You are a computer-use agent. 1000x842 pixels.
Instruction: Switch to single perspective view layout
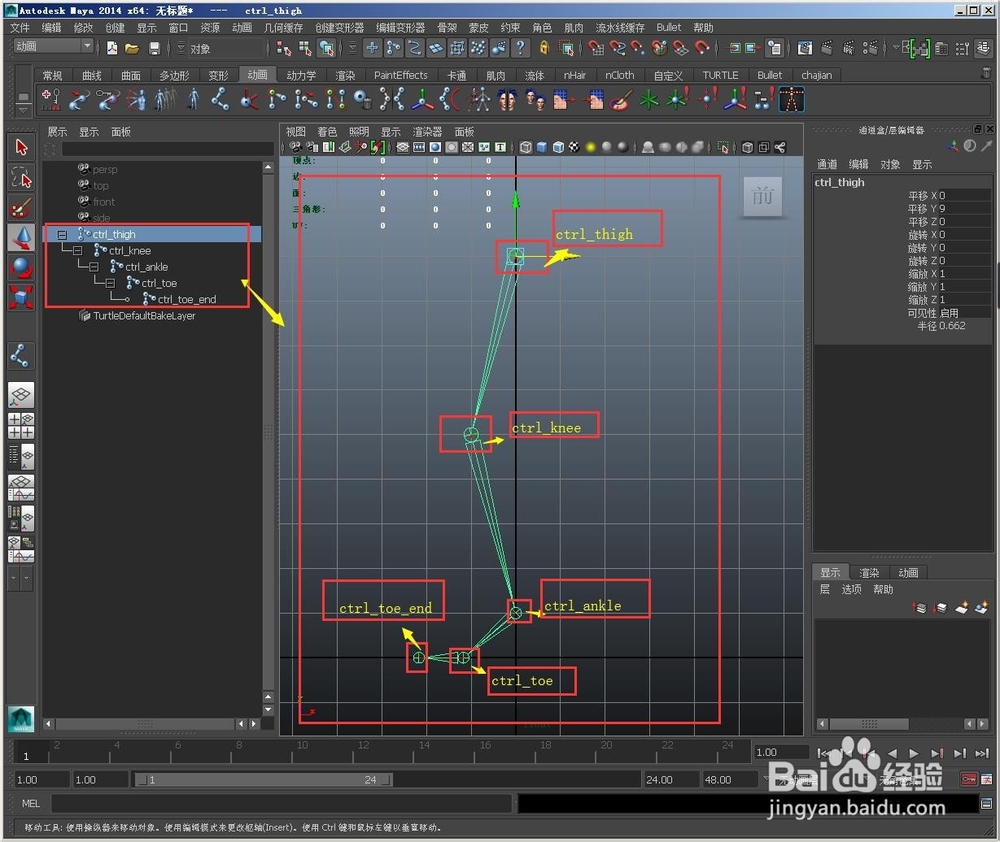click(x=21, y=395)
